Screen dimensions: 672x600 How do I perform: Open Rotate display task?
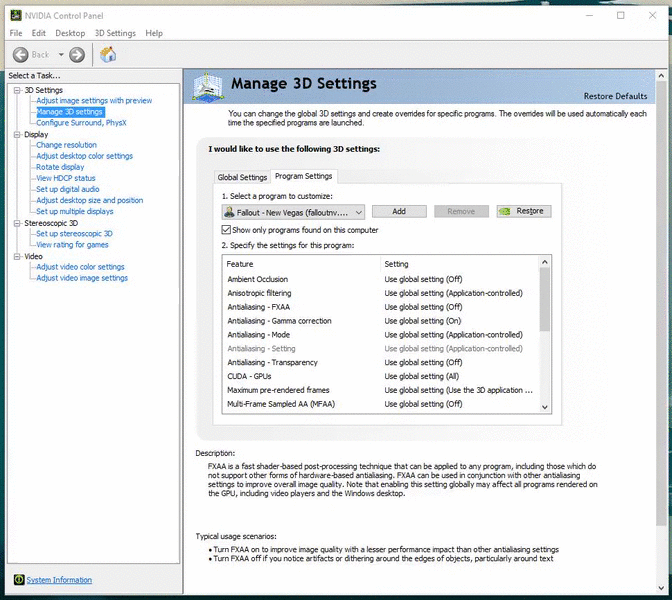click(60, 167)
